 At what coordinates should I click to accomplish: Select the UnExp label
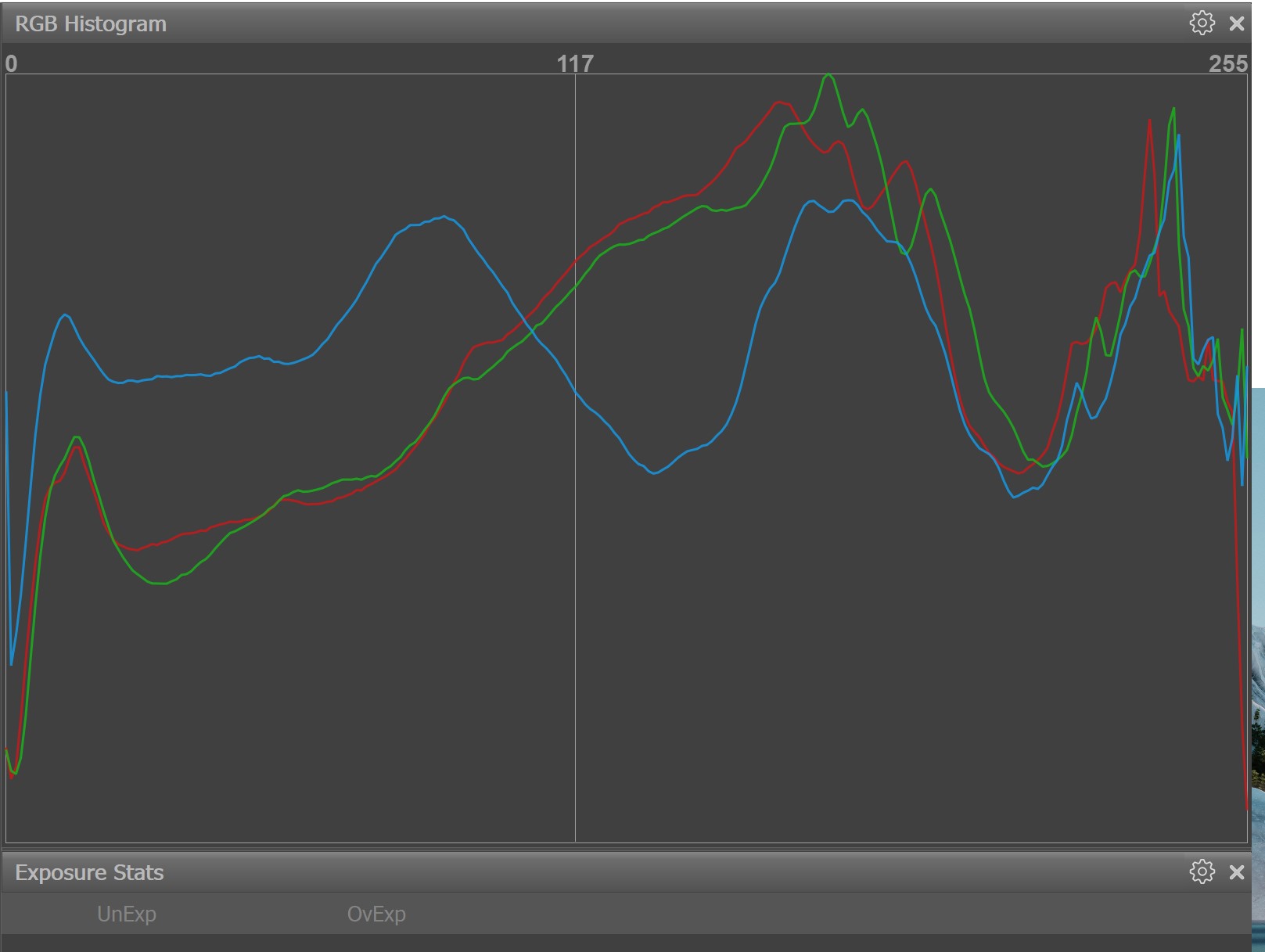(127, 914)
